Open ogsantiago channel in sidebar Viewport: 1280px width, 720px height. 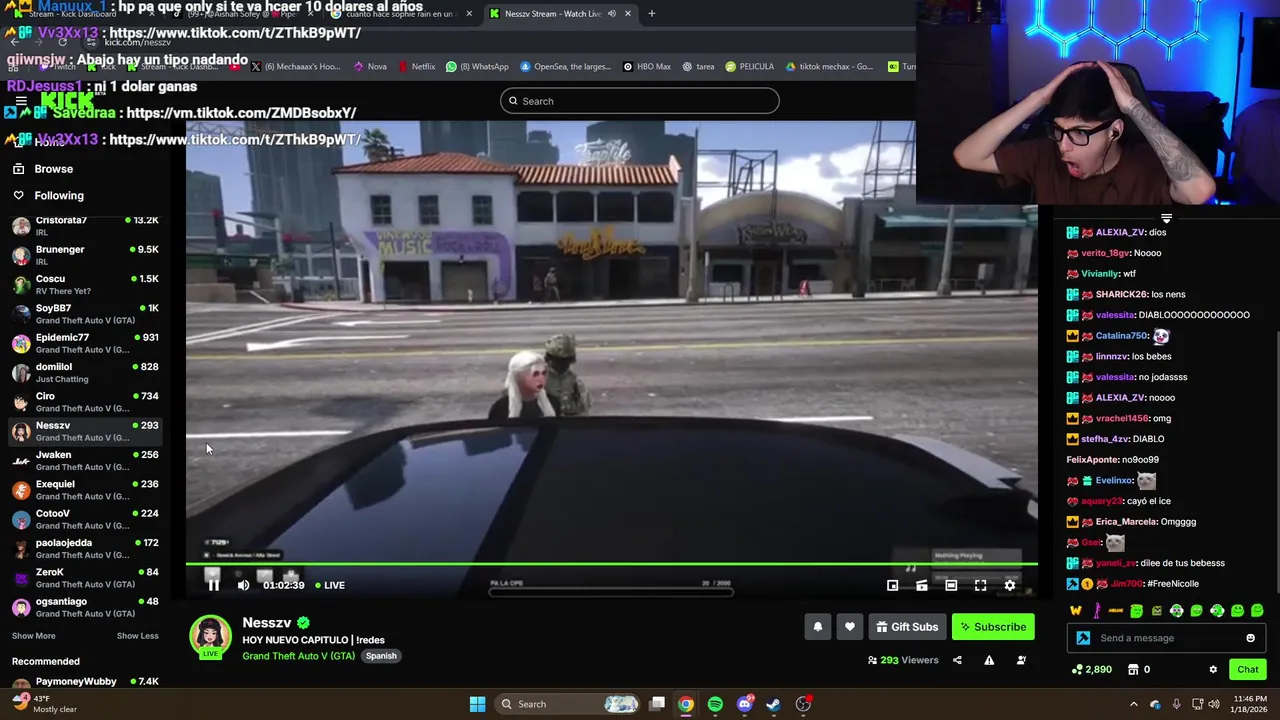(x=85, y=607)
